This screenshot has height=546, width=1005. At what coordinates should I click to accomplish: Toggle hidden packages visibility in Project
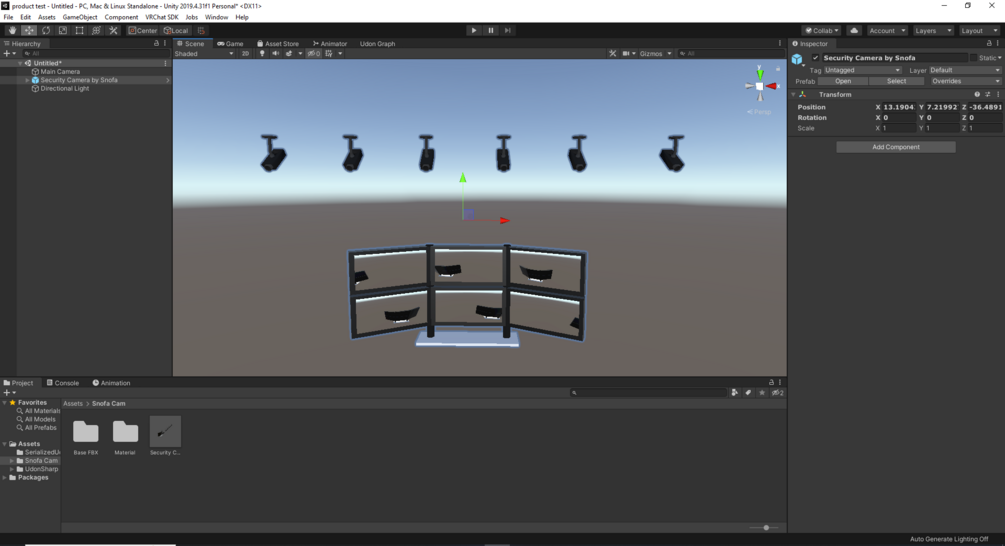777,392
